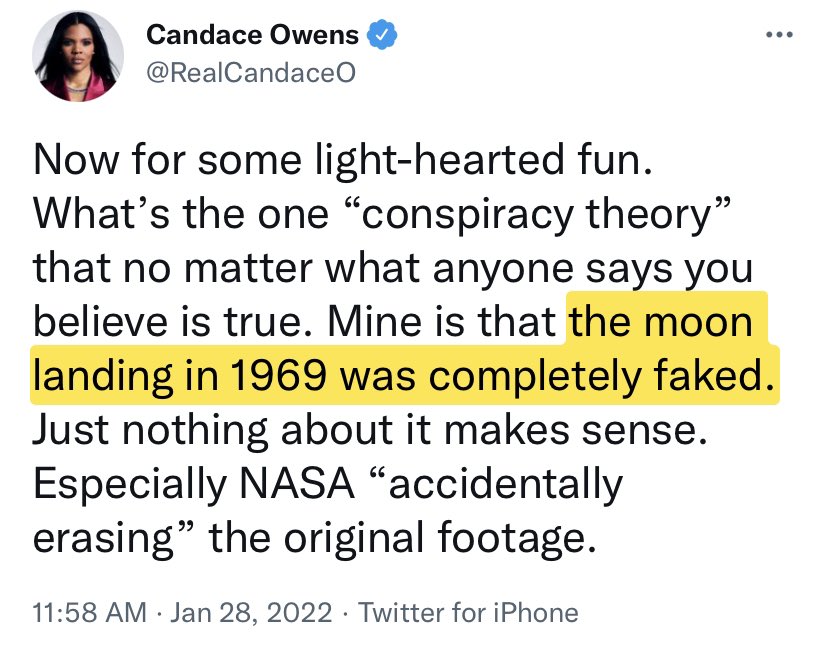Click the yellow highlighted "the moon" text
Screen dimensions: 828x648
tap(661, 321)
